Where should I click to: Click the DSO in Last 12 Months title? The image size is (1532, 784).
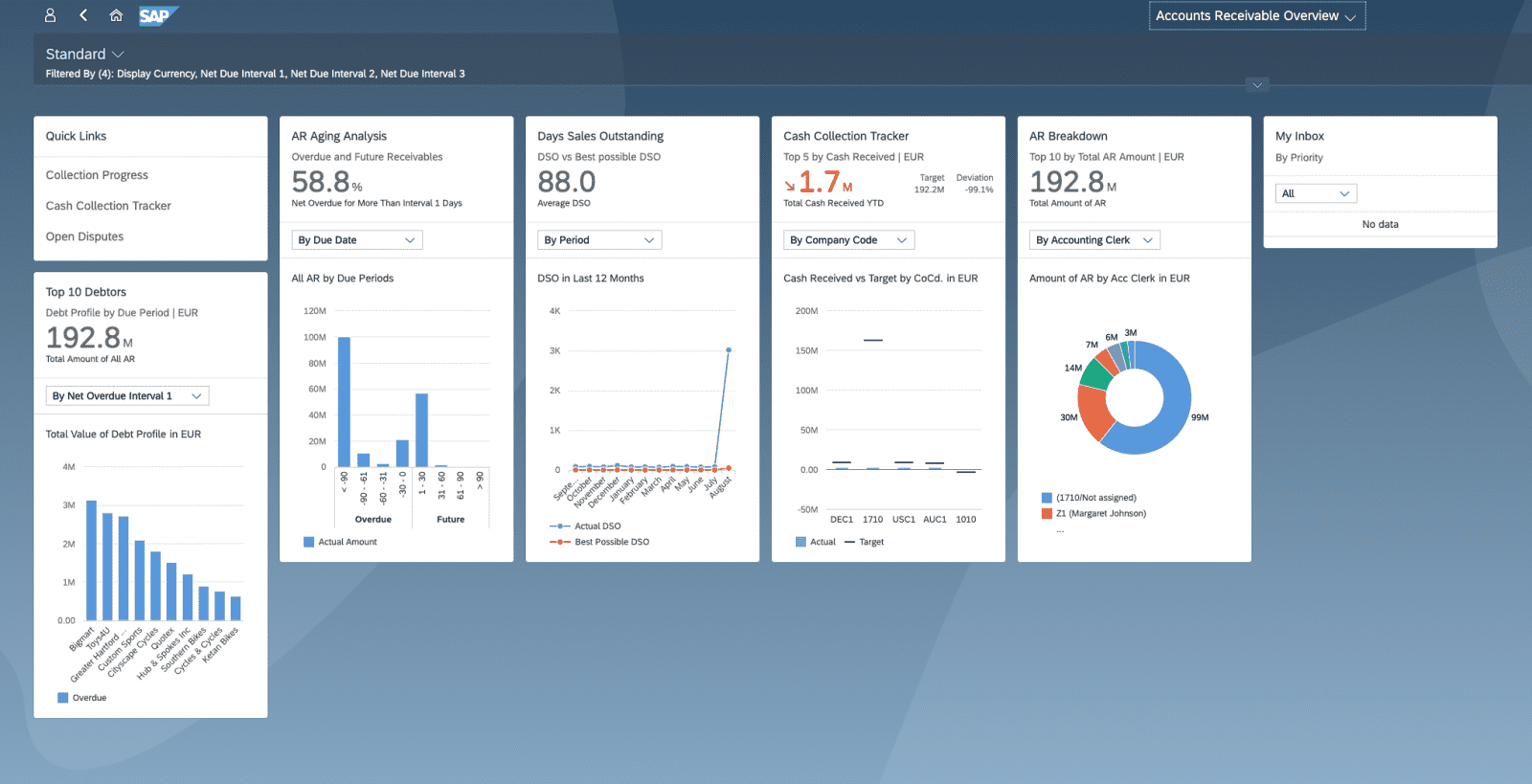[x=591, y=279]
